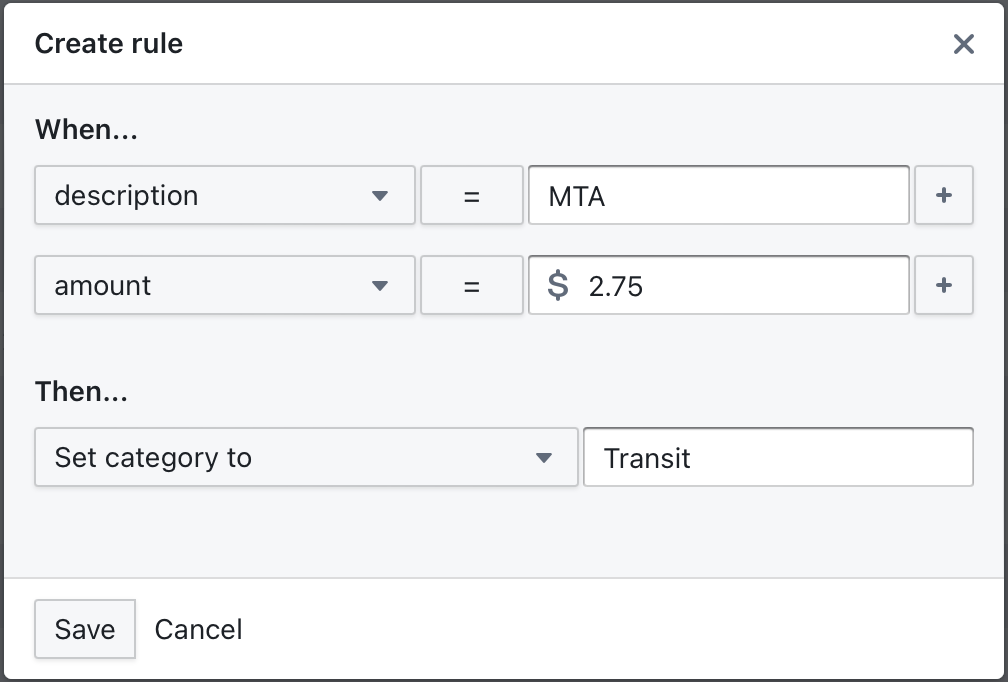Click the Create rule dialog title
The image size is (1008, 682).
[108, 43]
